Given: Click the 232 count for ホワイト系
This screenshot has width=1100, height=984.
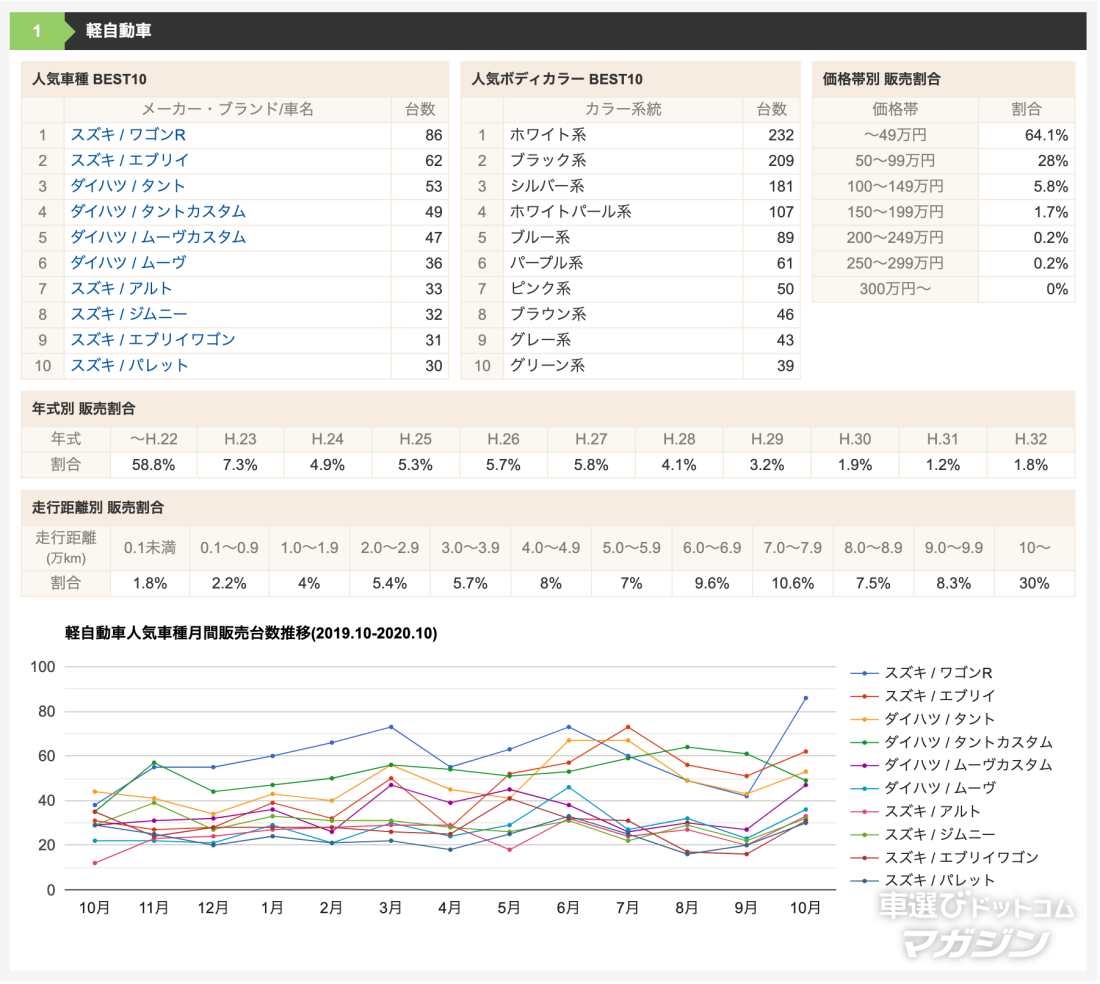Looking at the screenshot, I should [781, 135].
